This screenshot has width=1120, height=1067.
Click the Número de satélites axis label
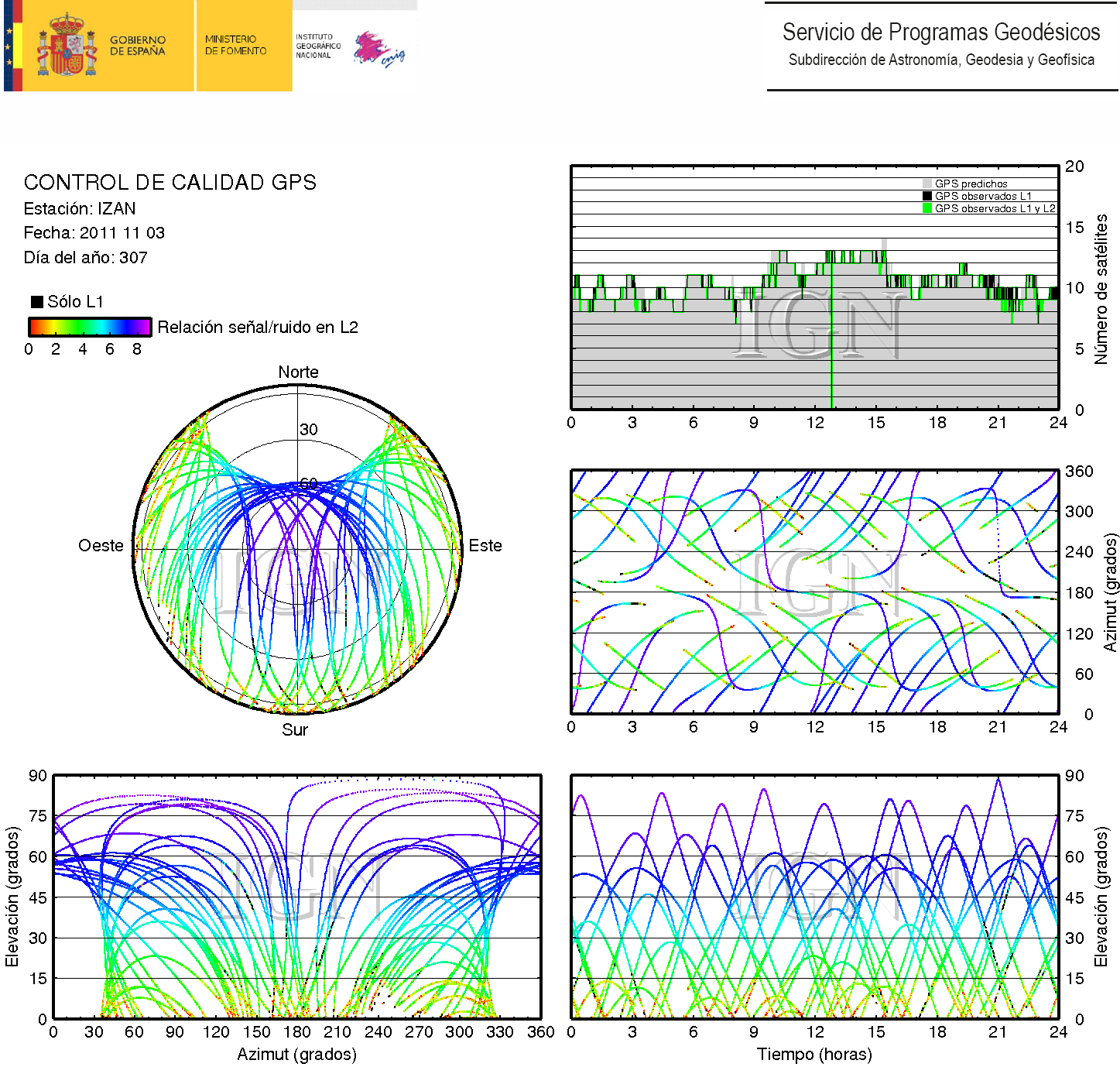(1101, 289)
